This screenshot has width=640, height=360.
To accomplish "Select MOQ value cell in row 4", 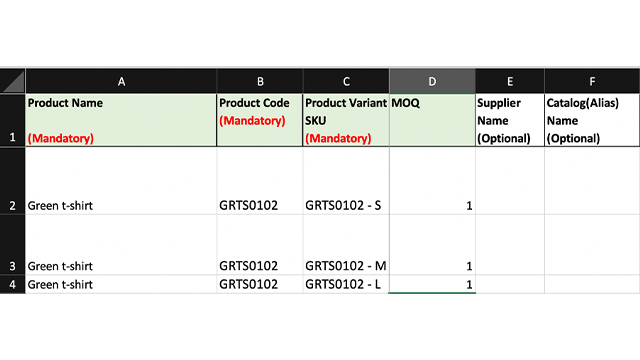I will click(x=432, y=284).
